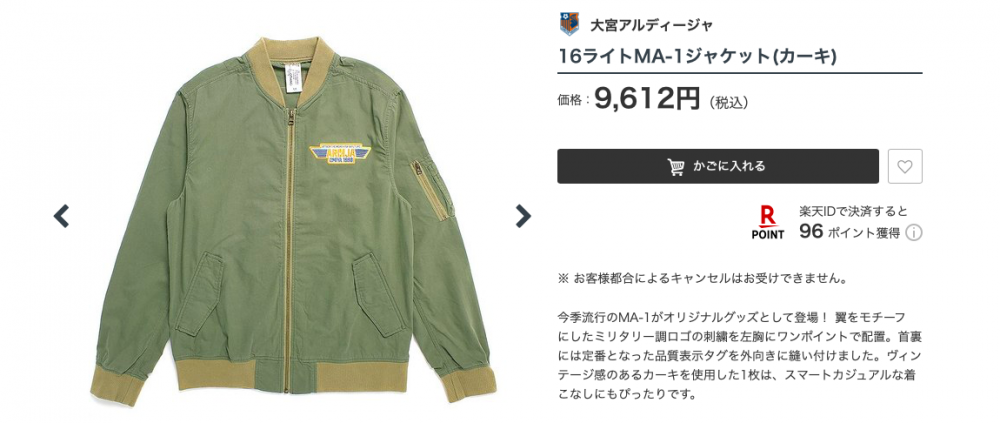The image size is (1000, 423).
Task: Add jacket to wishlist with heart icon
Action: (x=905, y=167)
